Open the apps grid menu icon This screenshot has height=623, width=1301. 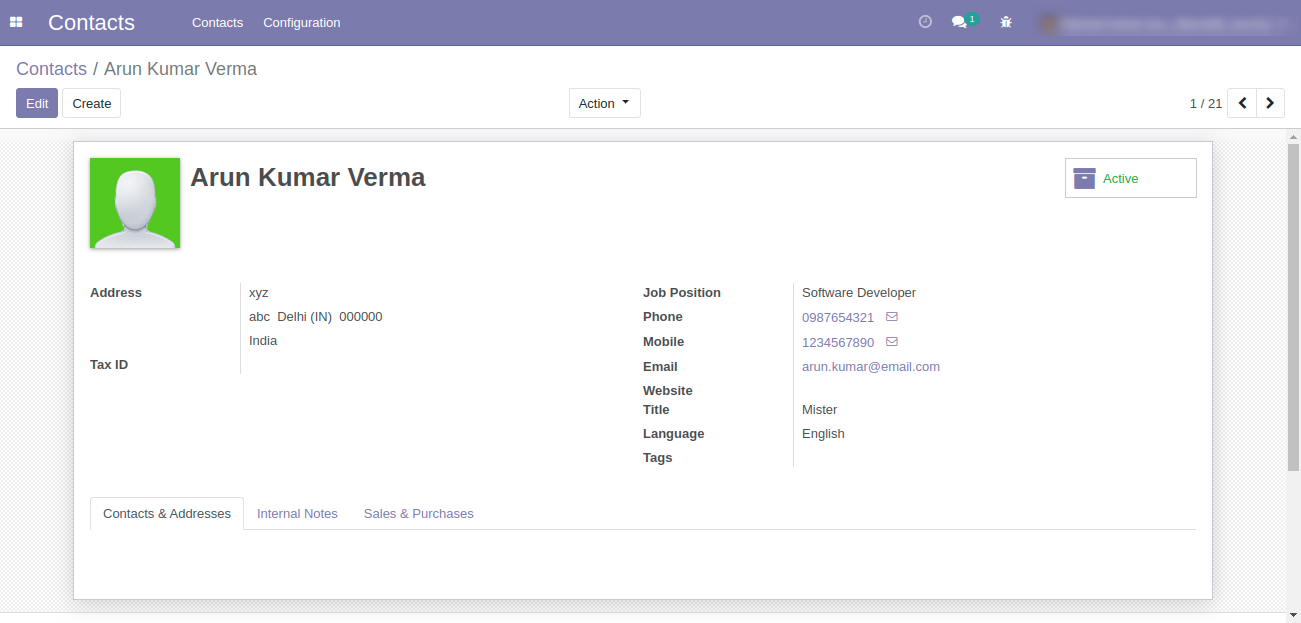click(x=16, y=22)
